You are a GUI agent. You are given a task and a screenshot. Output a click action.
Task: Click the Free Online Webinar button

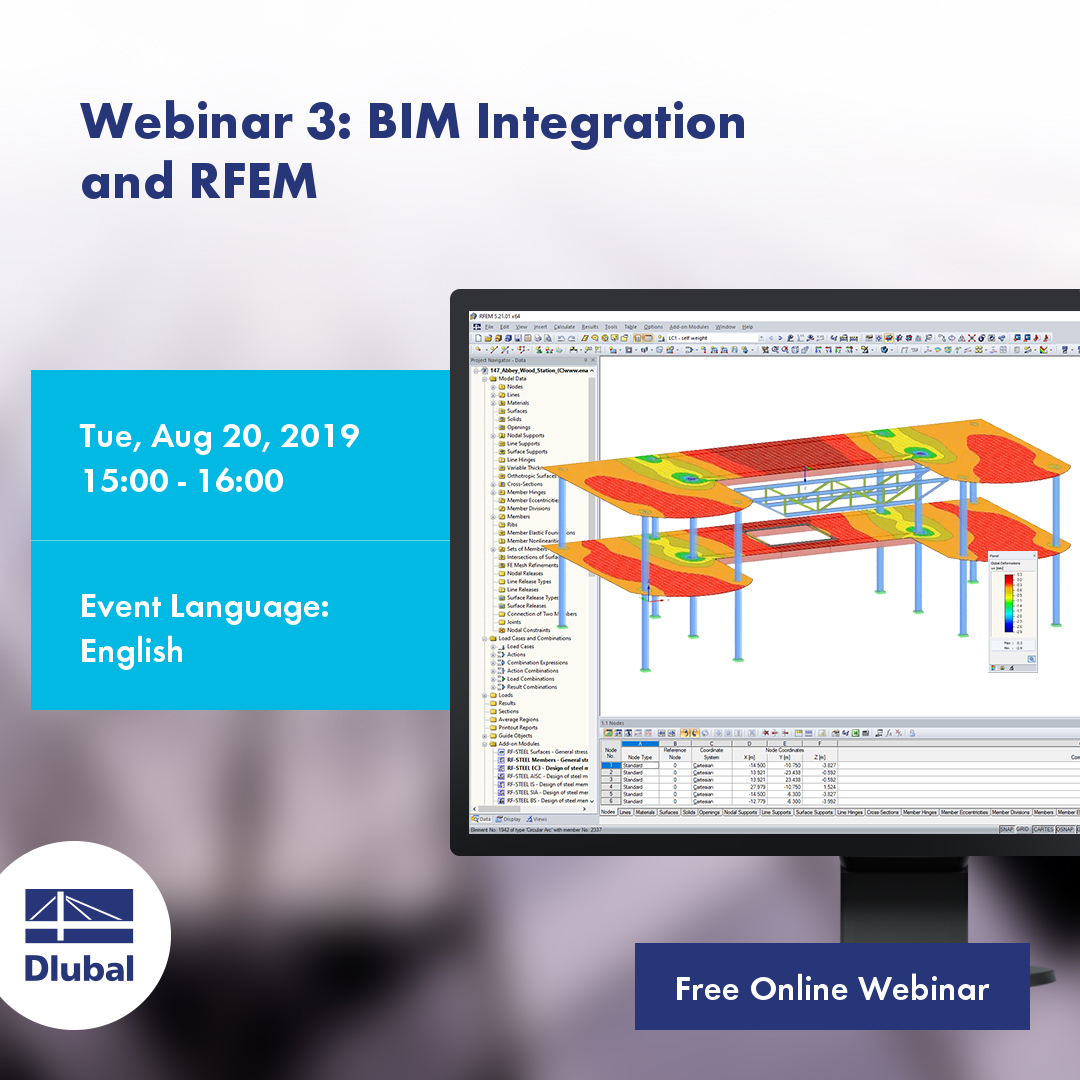[x=832, y=989]
